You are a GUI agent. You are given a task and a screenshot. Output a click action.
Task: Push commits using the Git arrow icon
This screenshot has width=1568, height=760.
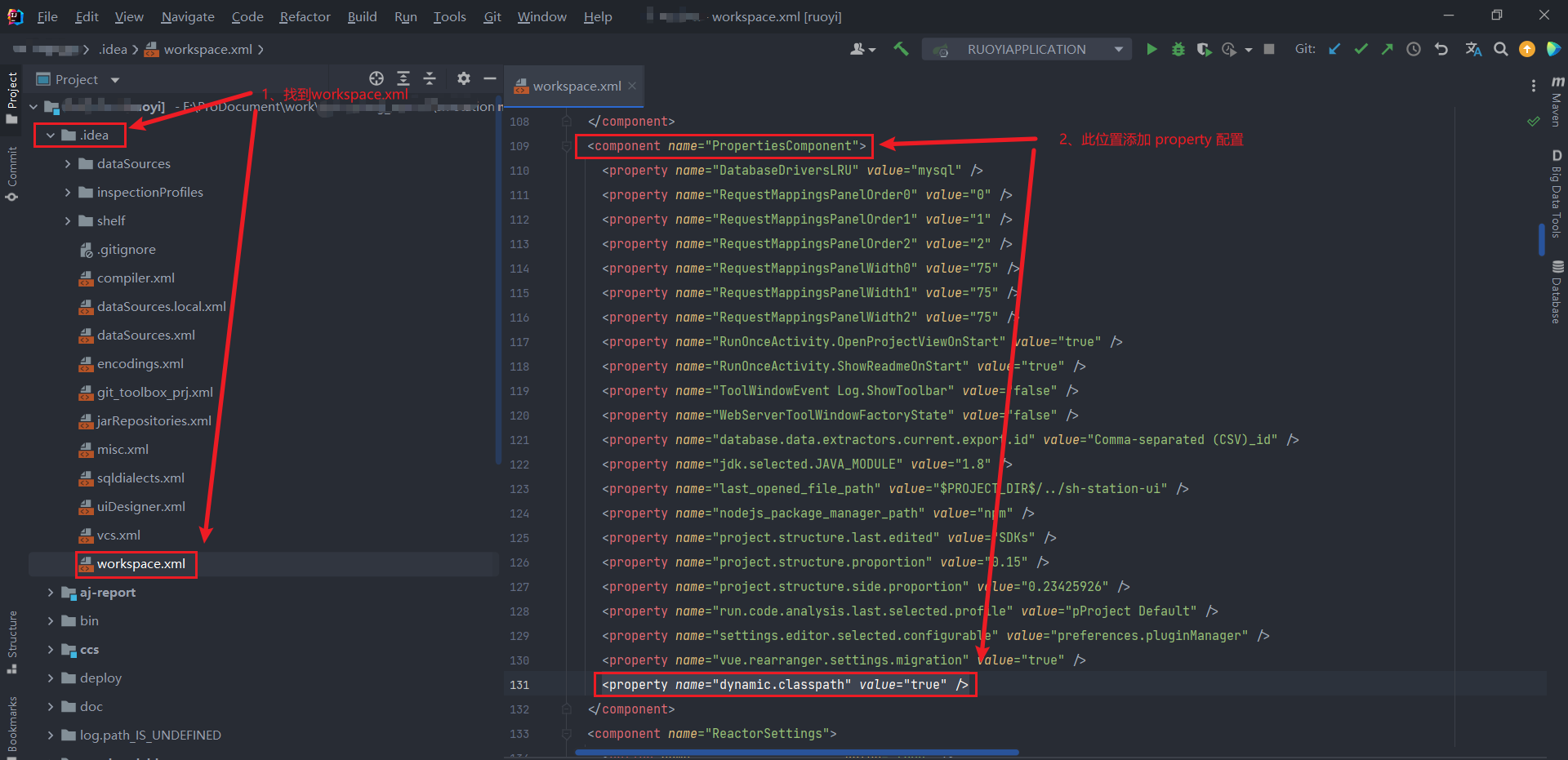tap(1388, 49)
